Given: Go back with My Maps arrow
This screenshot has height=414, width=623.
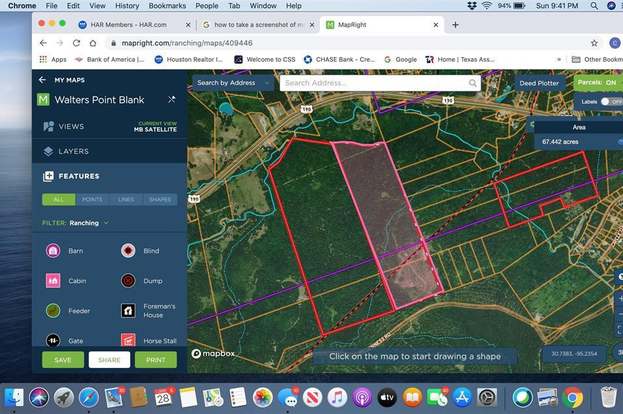Looking at the screenshot, I should tap(42, 80).
